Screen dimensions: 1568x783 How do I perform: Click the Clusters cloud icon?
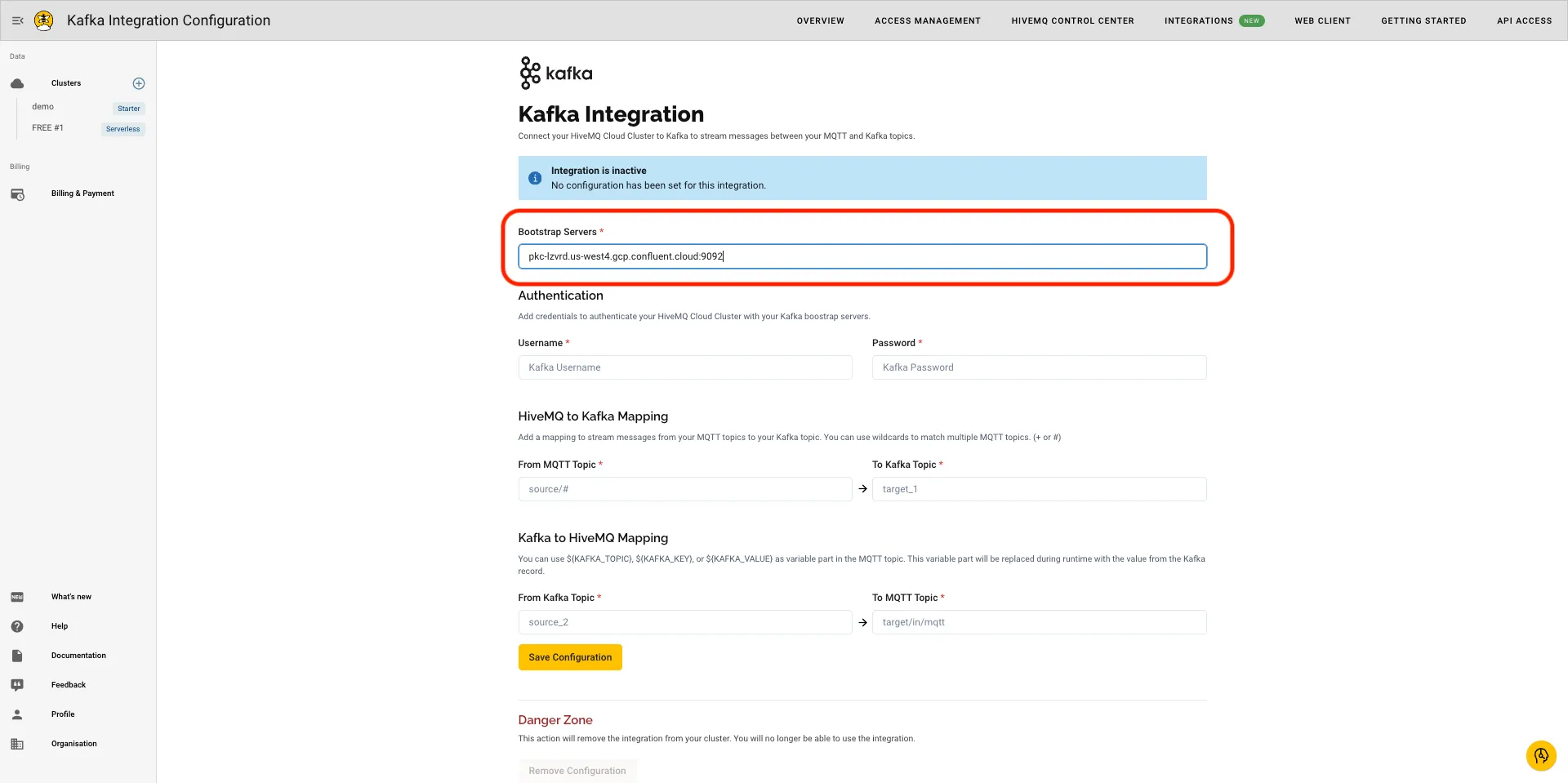click(17, 83)
